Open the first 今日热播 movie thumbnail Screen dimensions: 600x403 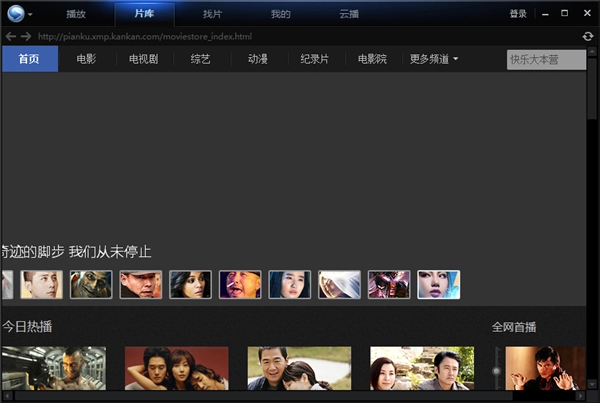pyautogui.click(x=53, y=368)
